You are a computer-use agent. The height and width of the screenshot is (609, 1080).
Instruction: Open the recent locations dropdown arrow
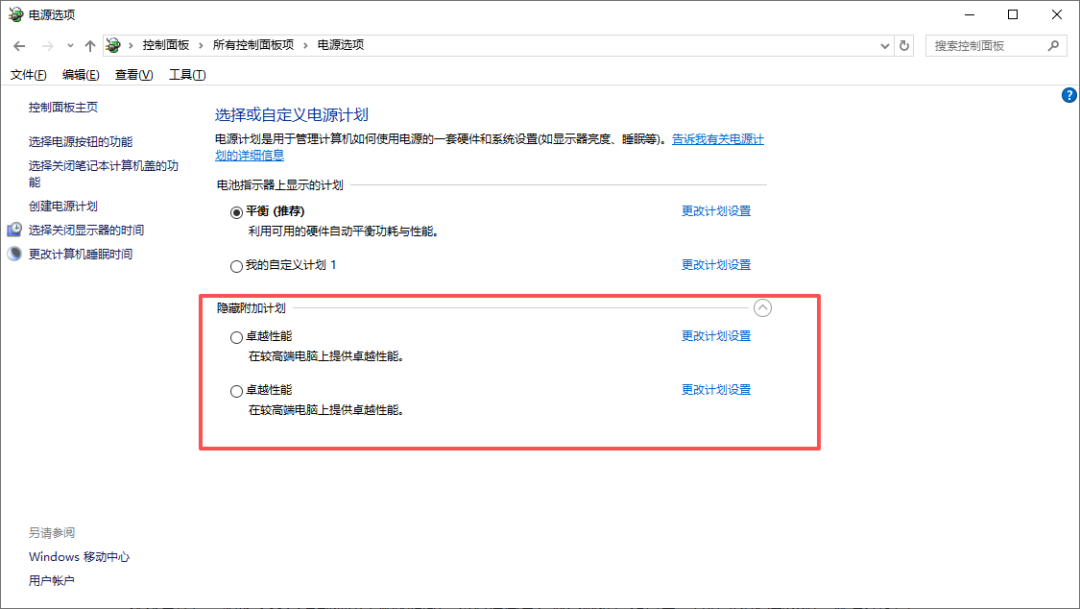(70, 46)
